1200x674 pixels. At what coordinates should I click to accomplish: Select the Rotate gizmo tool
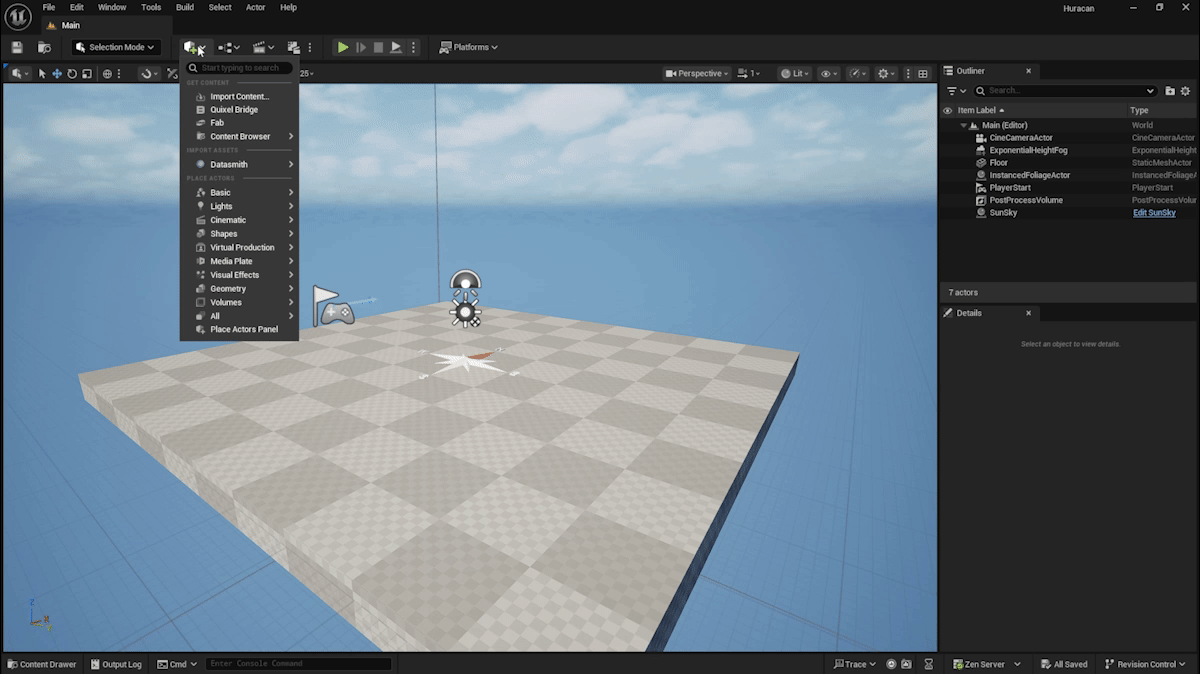tap(72, 73)
